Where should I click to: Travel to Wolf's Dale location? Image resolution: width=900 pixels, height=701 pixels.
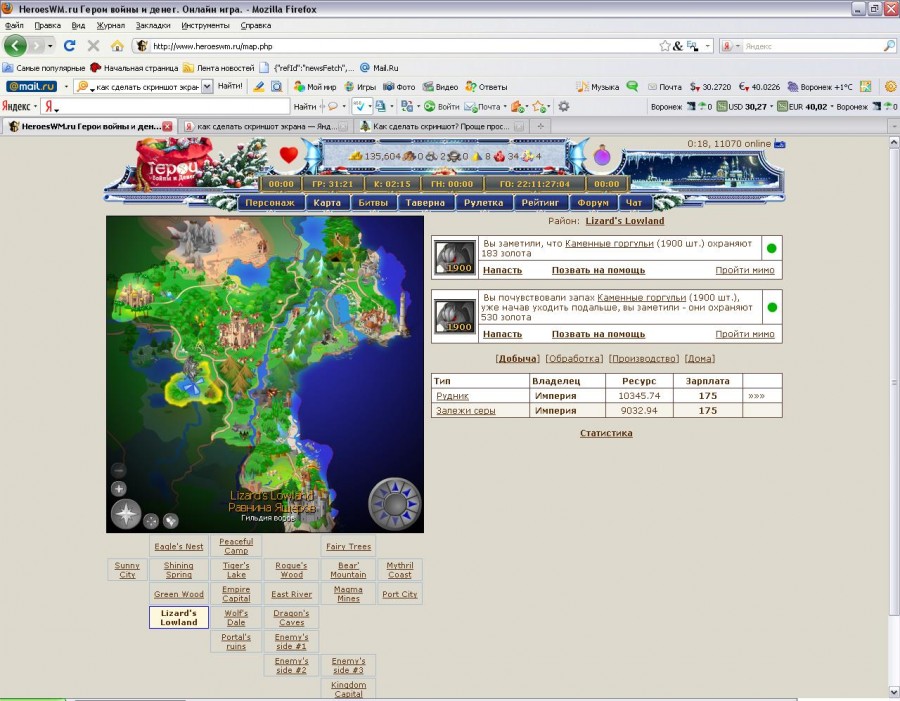236,618
